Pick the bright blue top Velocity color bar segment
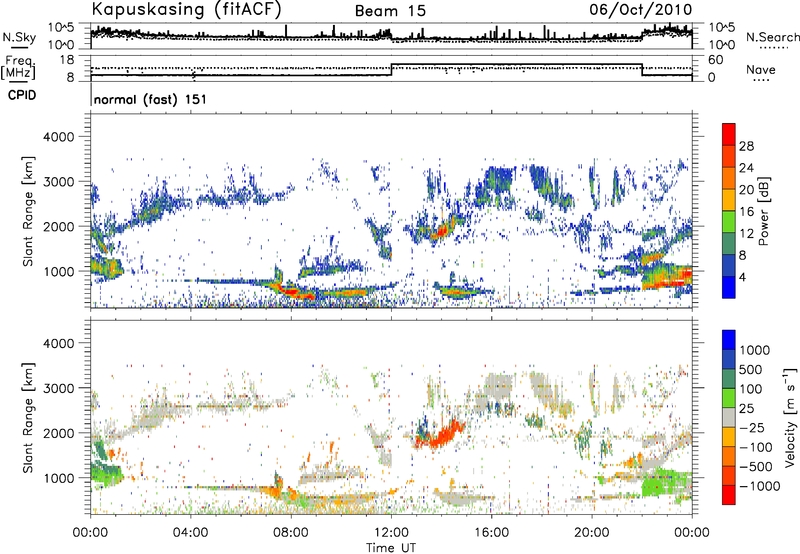The width and height of the screenshot is (800, 554). tap(729, 340)
